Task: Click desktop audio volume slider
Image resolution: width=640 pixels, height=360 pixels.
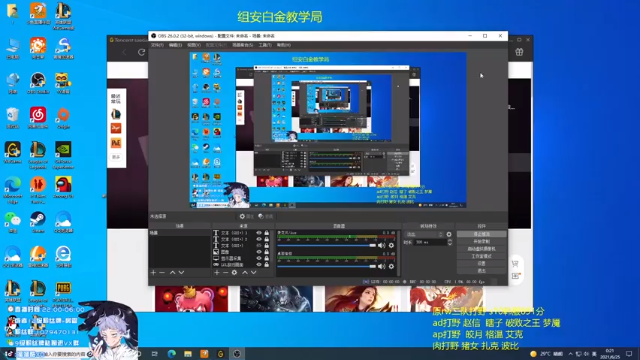Action: tap(327, 266)
